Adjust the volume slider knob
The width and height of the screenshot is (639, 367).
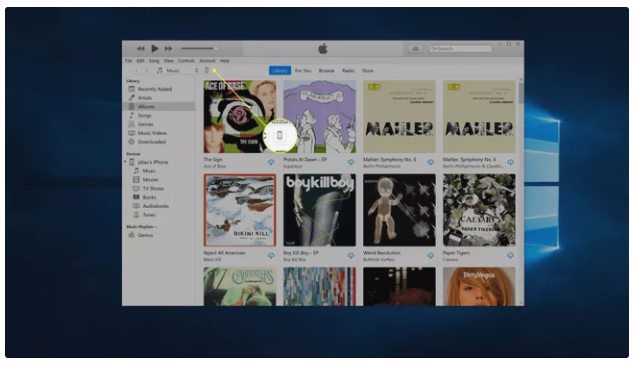tap(216, 48)
